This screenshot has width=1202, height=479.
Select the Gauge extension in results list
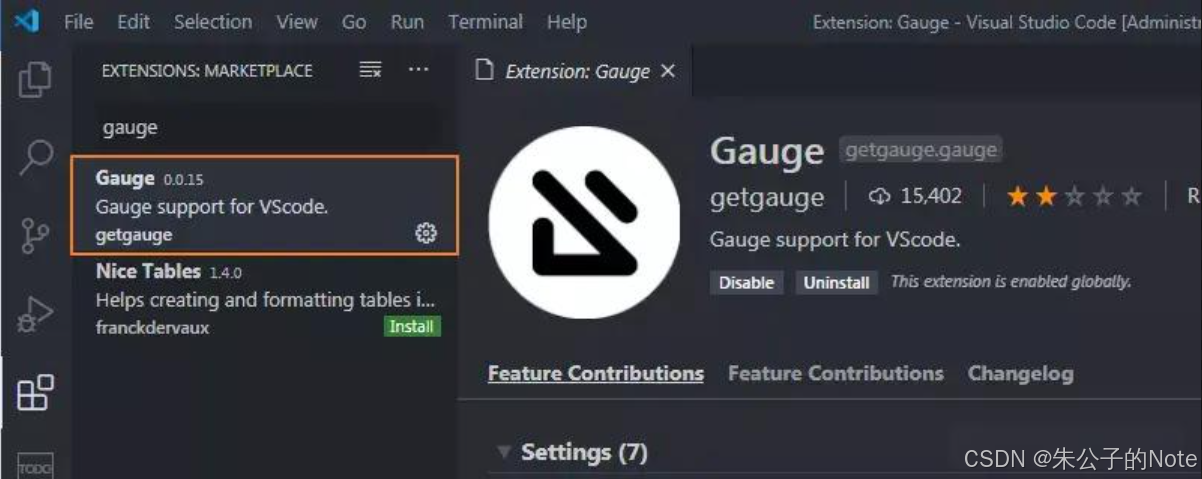264,205
